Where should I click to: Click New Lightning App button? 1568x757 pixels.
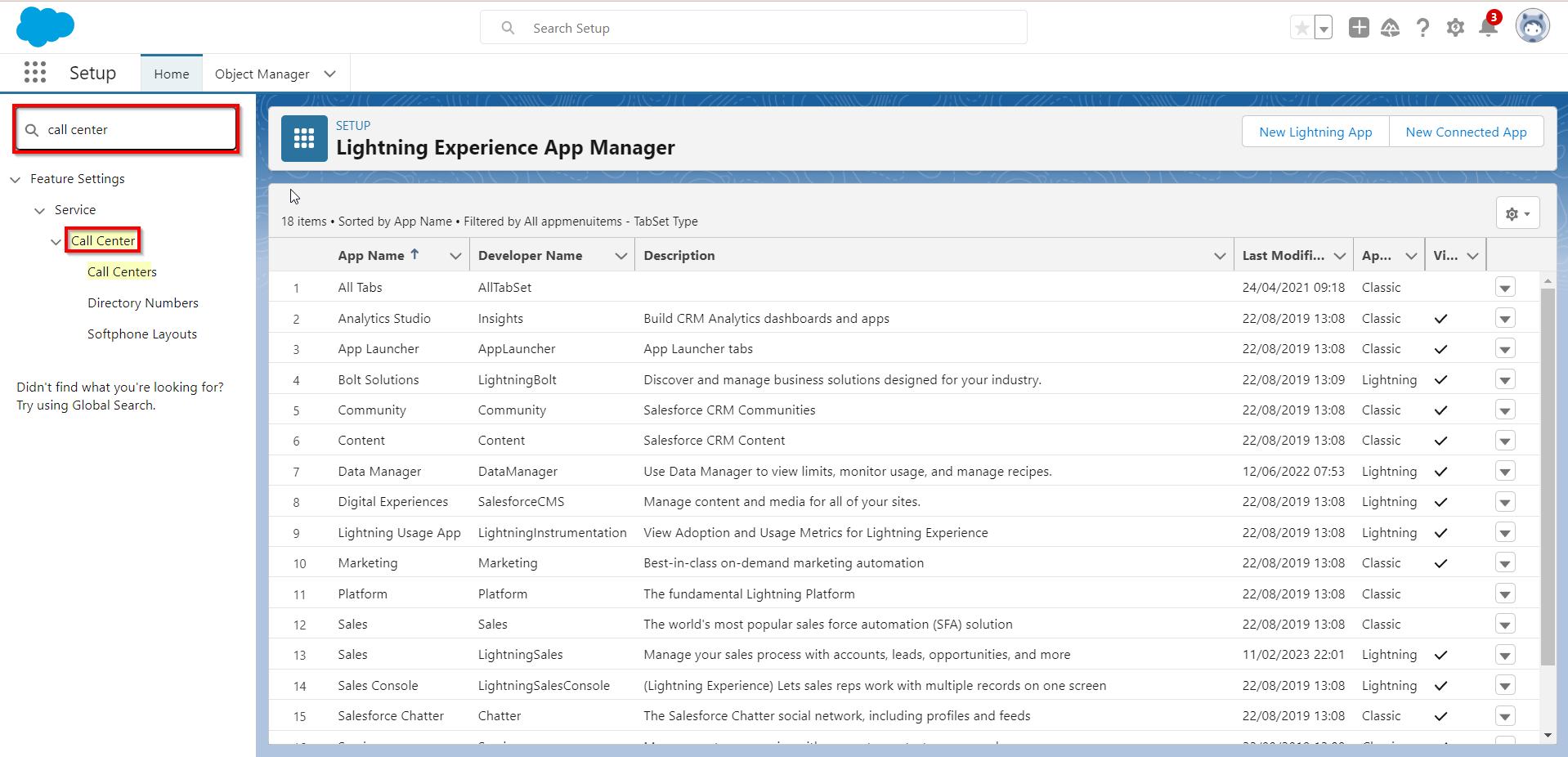(1315, 132)
